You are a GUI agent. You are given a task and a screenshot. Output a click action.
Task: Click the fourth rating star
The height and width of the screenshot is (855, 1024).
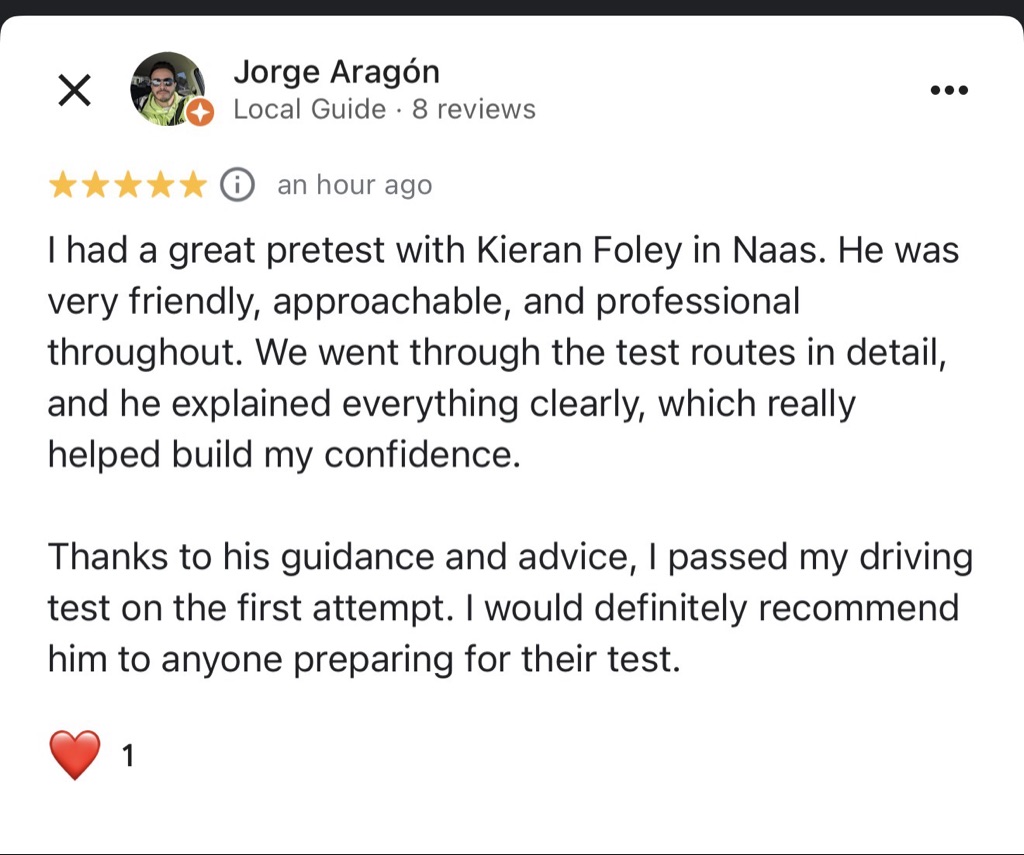(x=160, y=185)
